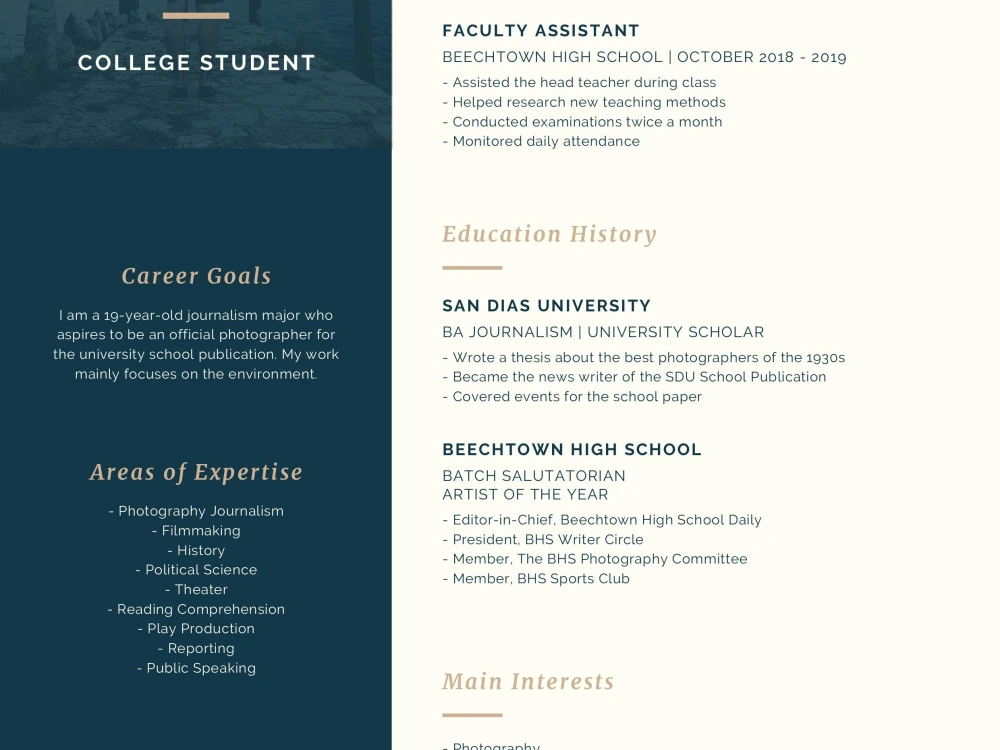Viewport: 1000px width, 750px height.
Task: Select the career goals paragraph text
Action: point(196,344)
